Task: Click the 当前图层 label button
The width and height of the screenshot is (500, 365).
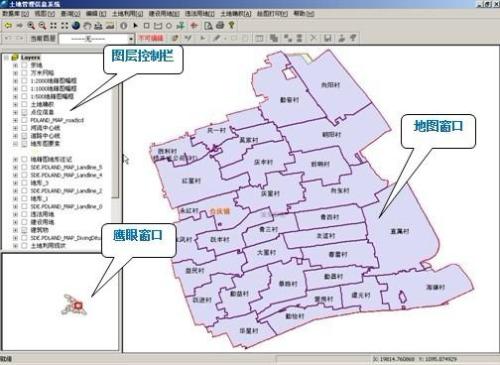Action: tap(43, 39)
